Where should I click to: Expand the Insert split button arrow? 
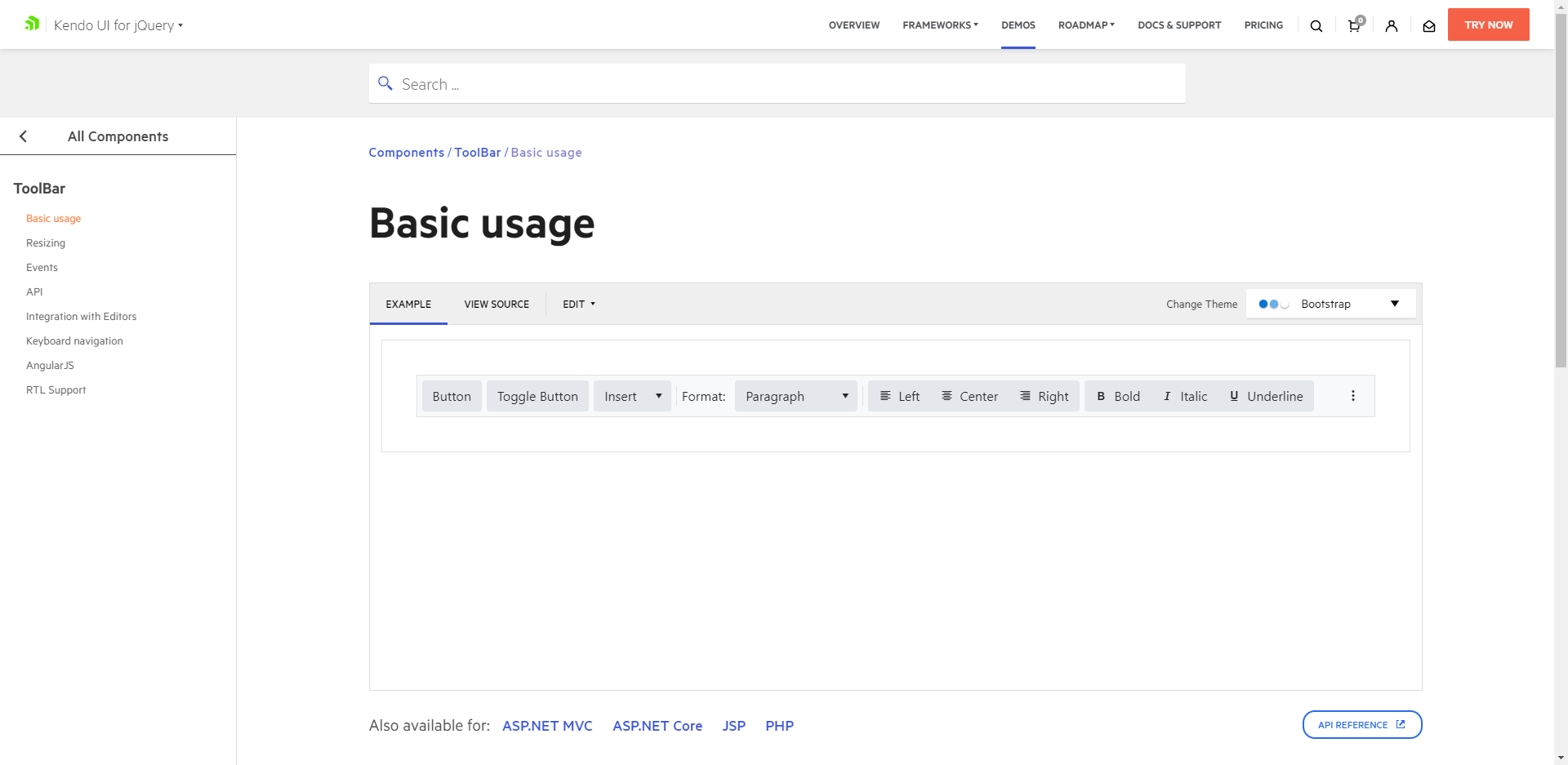659,396
